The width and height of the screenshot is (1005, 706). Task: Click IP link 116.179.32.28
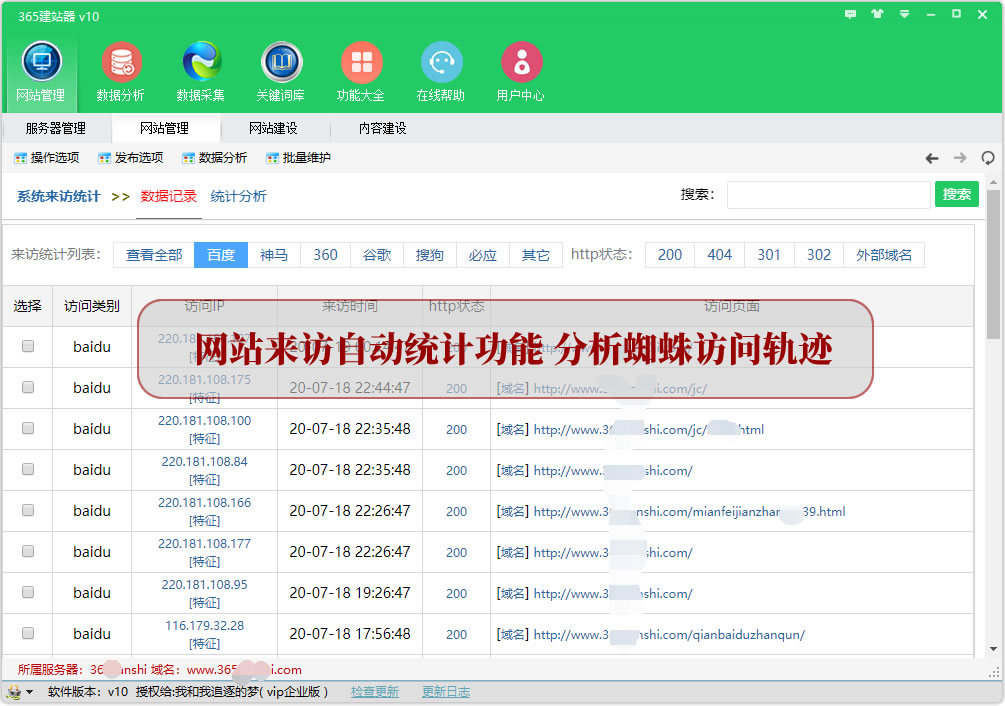(204, 626)
